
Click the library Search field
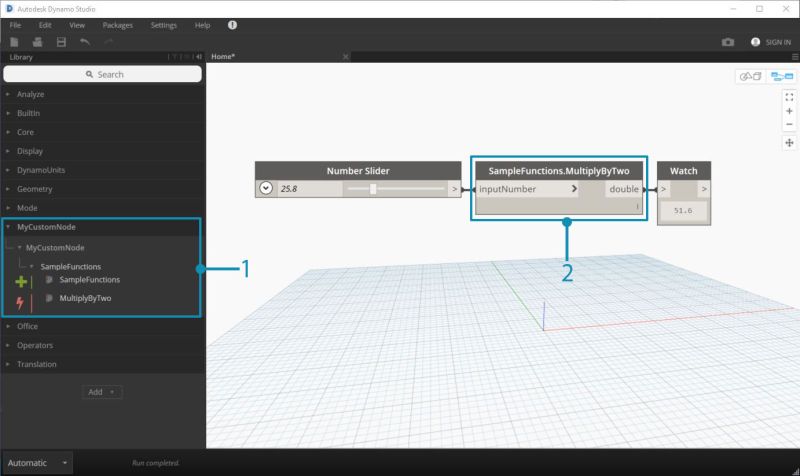click(x=103, y=74)
